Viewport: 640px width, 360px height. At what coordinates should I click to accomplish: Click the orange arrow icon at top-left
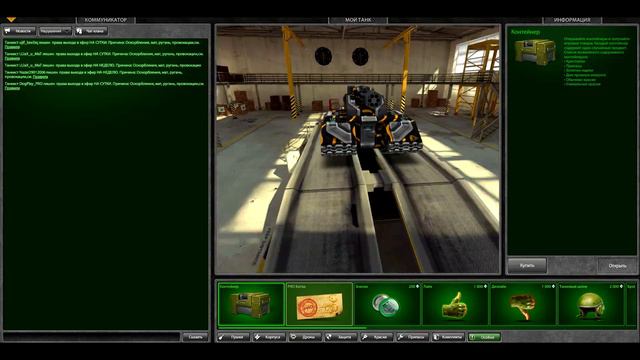click(11, 19)
